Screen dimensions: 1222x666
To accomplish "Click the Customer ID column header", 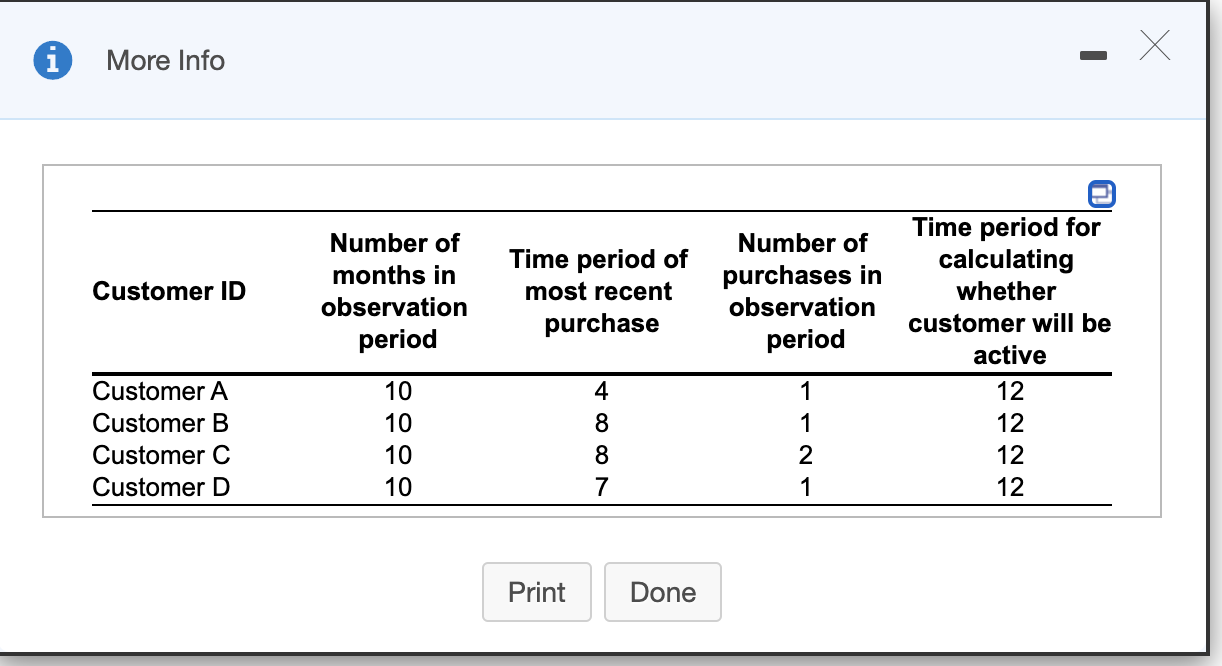I will 168,291.
